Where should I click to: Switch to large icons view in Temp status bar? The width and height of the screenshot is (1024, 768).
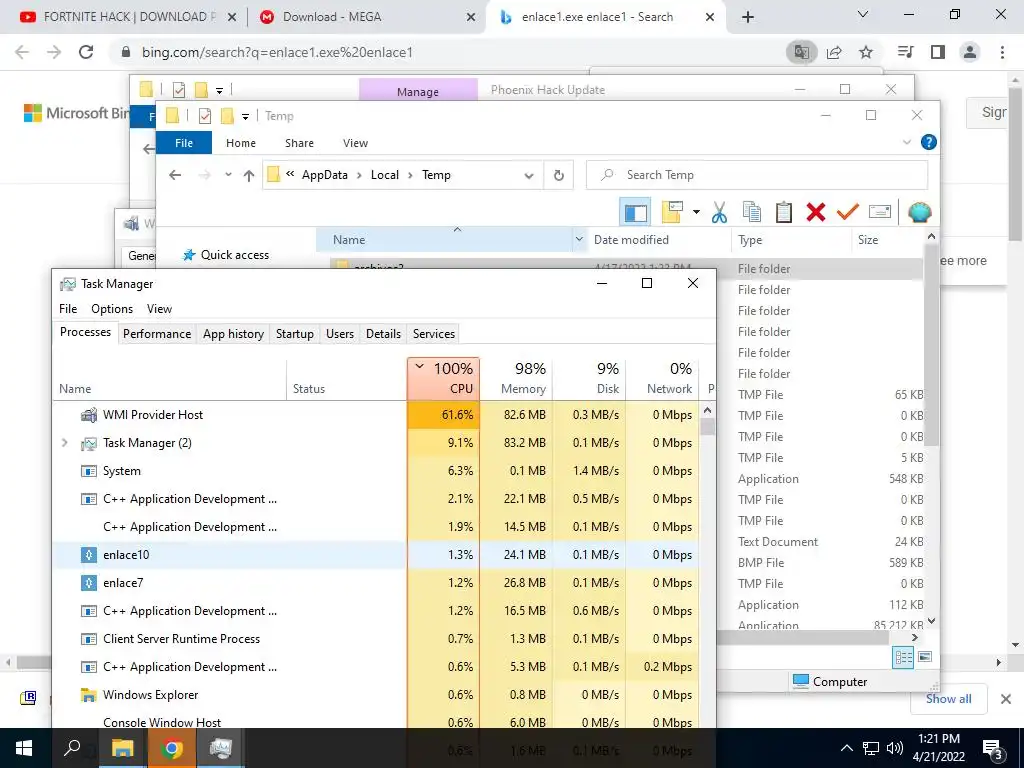[925, 657]
